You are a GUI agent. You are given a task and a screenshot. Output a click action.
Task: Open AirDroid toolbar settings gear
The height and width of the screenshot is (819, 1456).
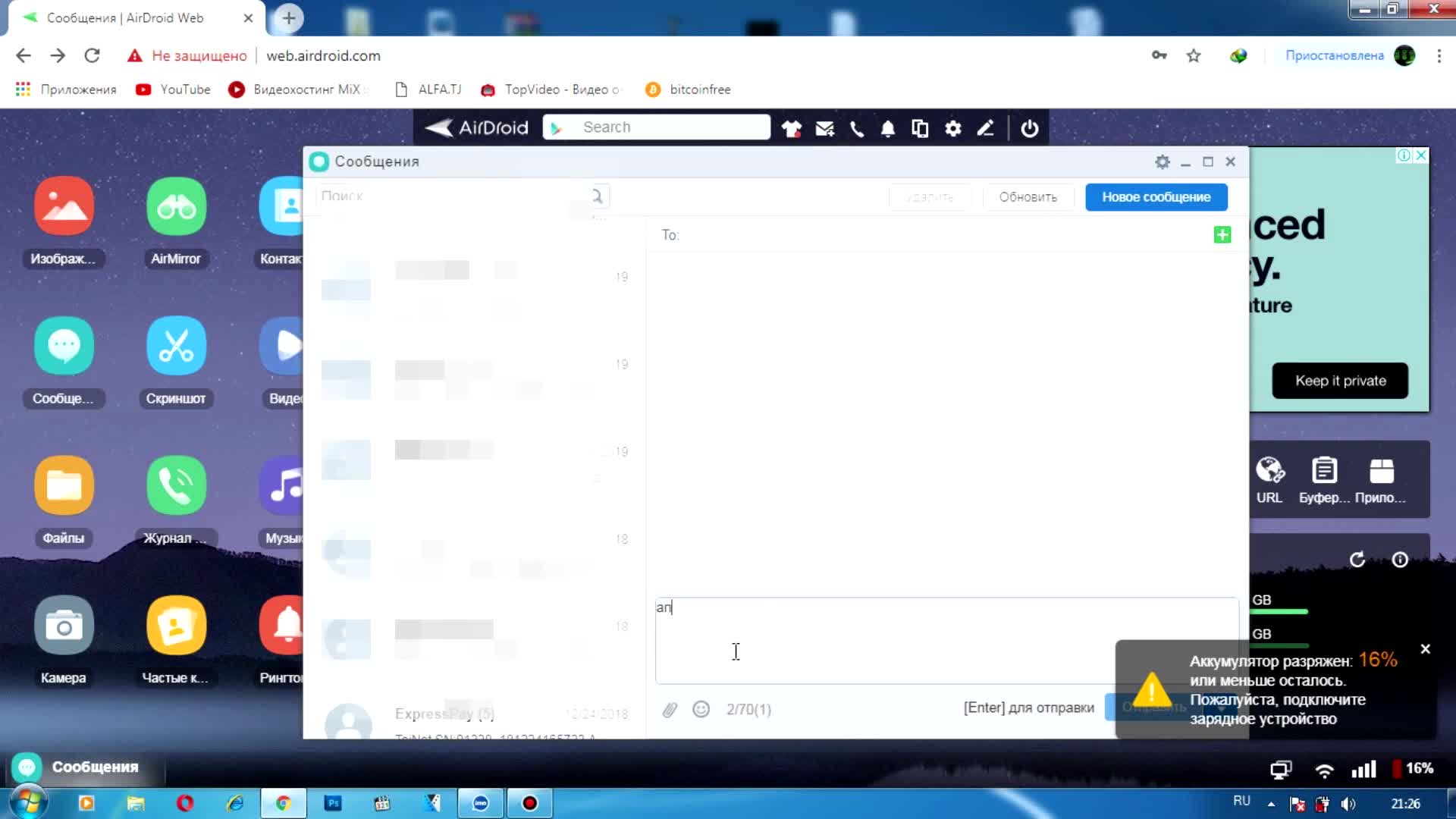click(x=953, y=128)
